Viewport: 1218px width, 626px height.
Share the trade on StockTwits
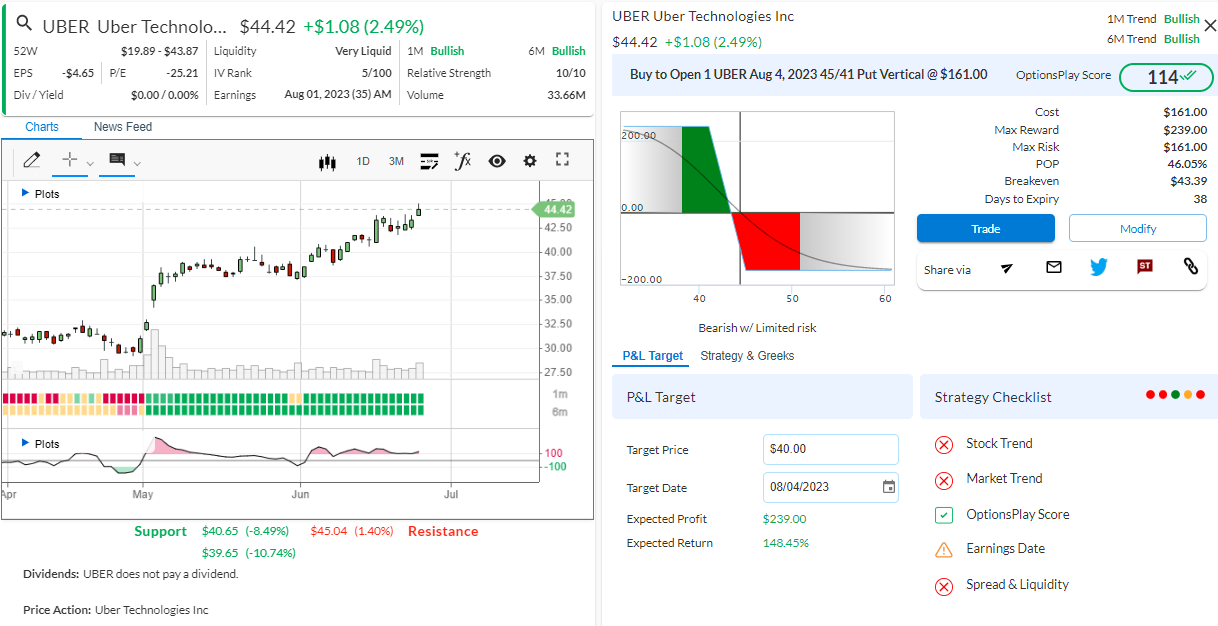1145,267
